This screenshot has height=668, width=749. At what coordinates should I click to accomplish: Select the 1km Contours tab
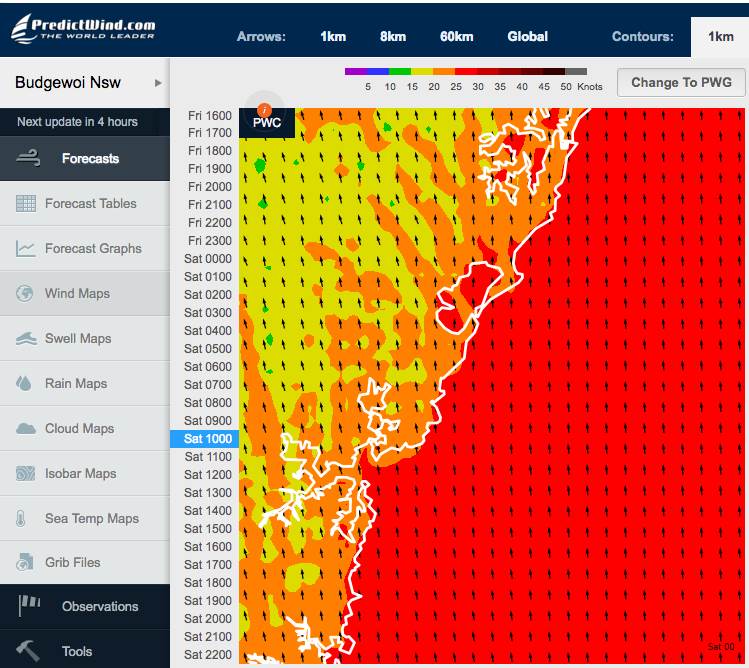(720, 37)
